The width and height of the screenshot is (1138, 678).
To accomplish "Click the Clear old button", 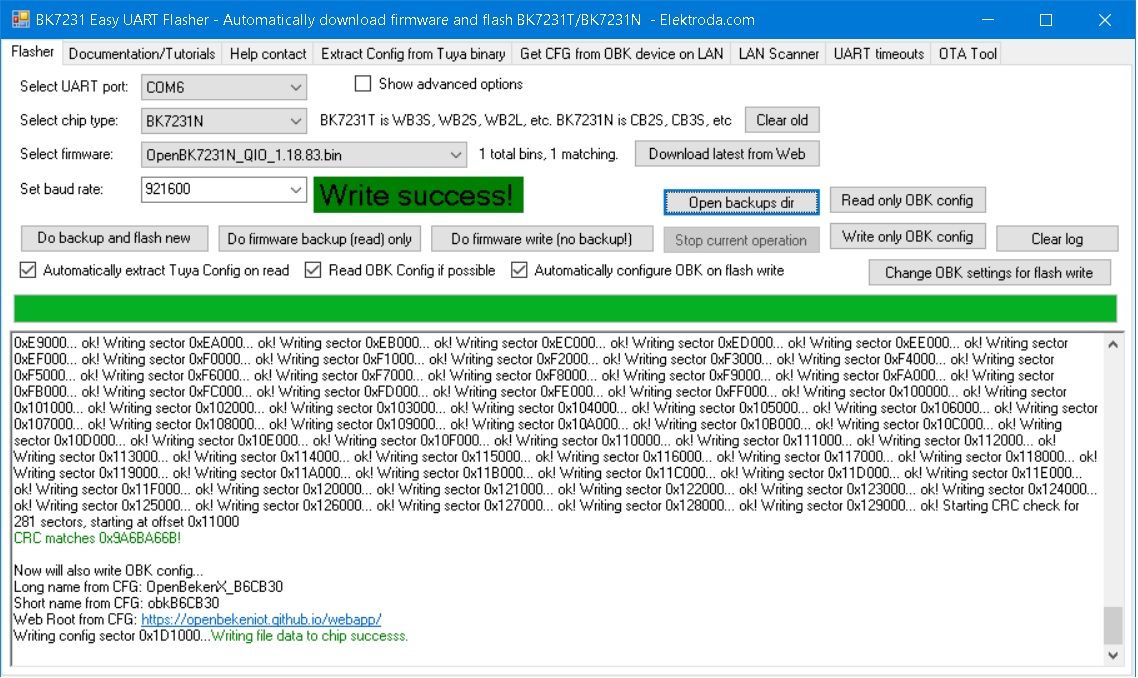I will pos(782,120).
